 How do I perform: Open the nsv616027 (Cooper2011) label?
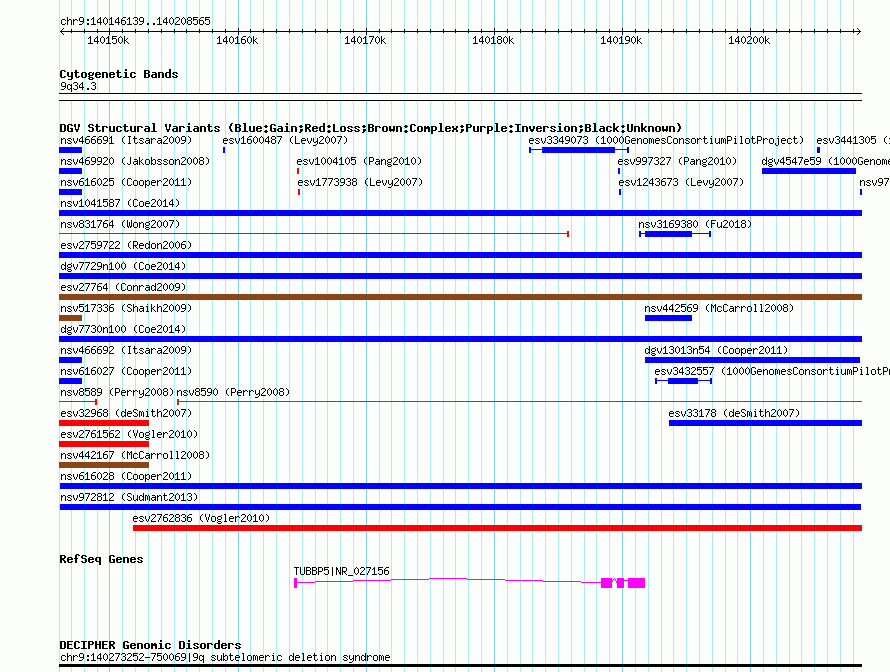126,371
